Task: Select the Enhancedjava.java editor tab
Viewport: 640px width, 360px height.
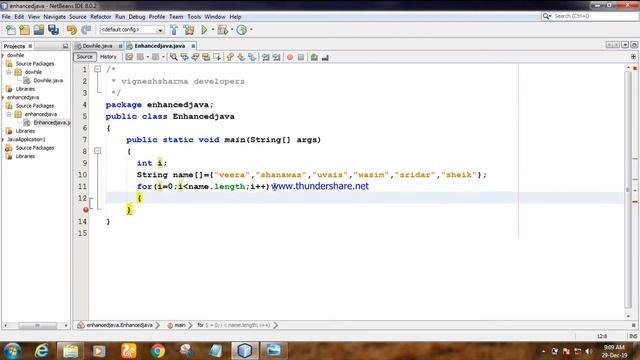Action: tap(160, 46)
